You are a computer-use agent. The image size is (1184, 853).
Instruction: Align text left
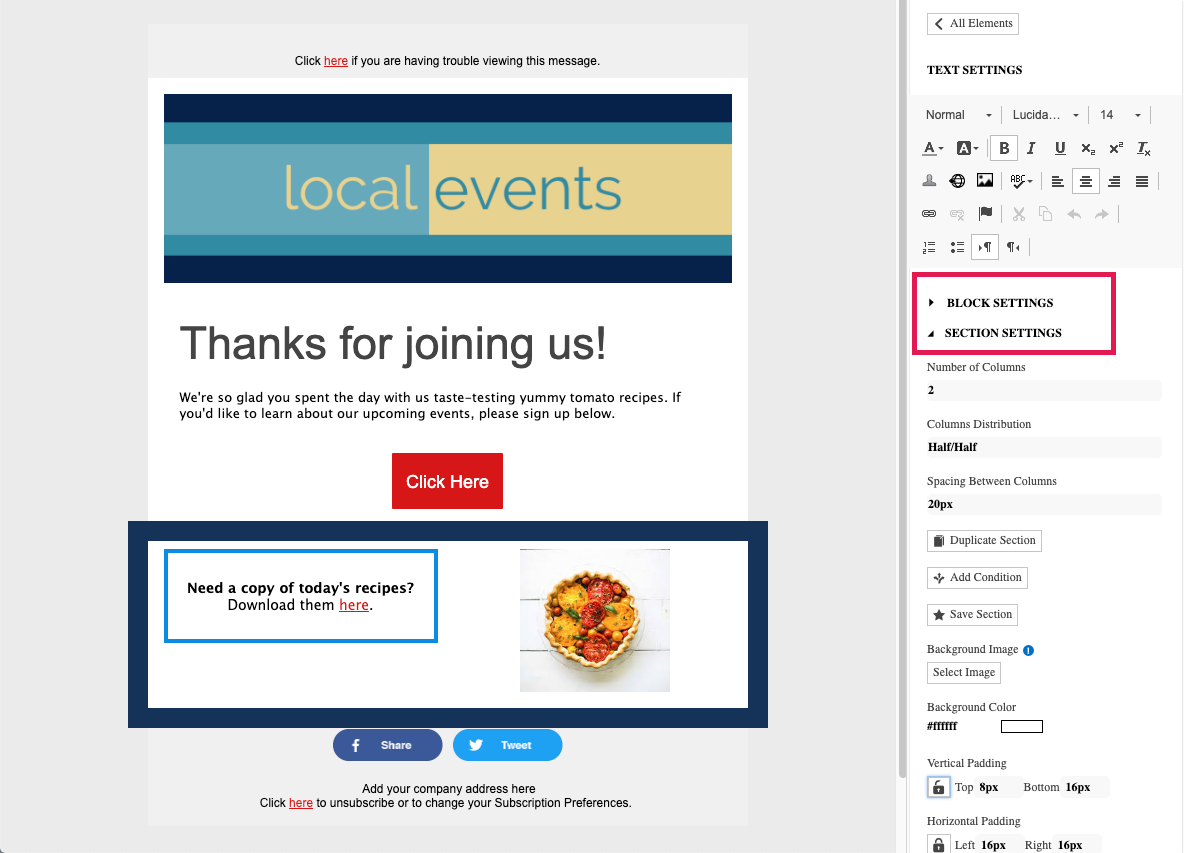click(x=1058, y=181)
